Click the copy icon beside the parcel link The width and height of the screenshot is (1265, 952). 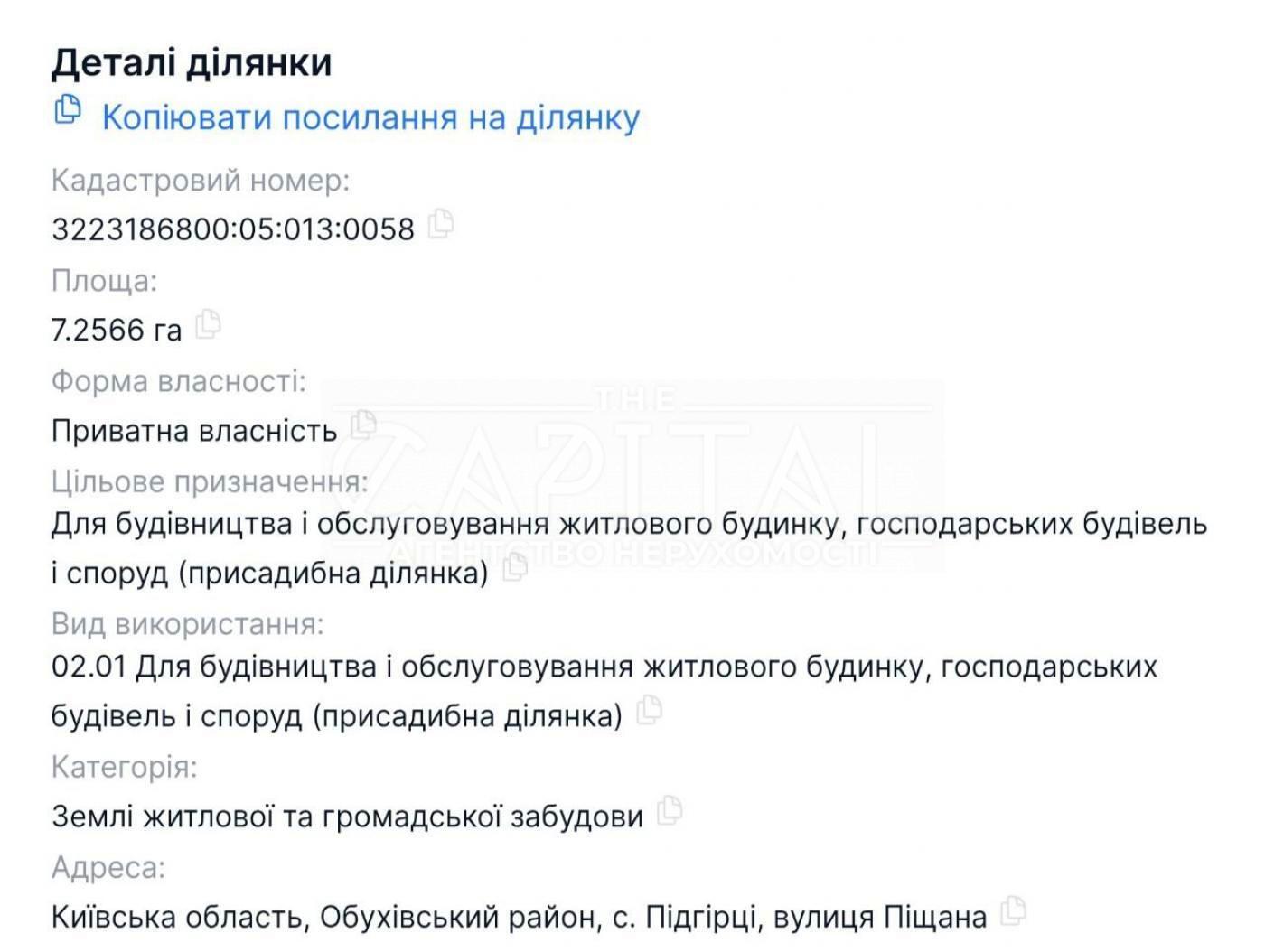pyautogui.click(x=68, y=110)
